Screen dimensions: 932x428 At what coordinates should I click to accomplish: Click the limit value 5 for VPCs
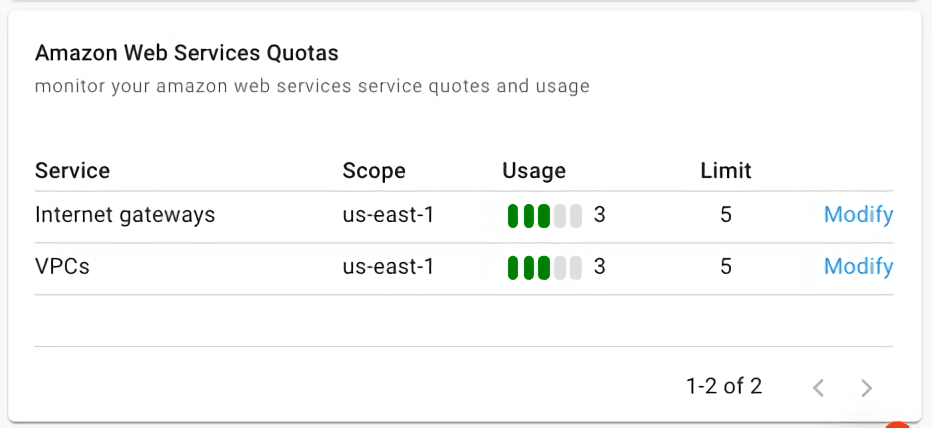(726, 267)
